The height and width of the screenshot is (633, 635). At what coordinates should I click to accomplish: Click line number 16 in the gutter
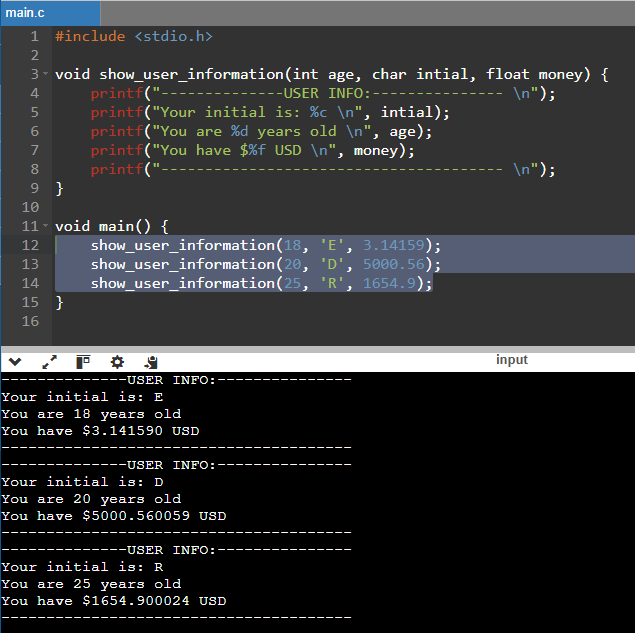click(30, 321)
